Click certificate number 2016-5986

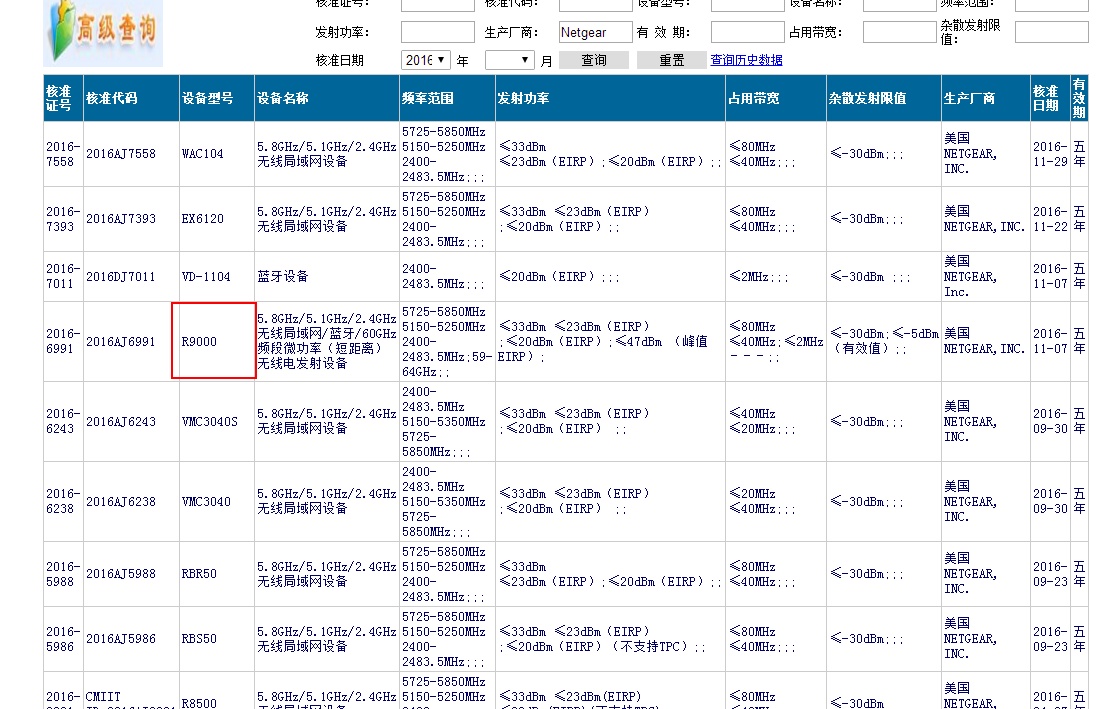tap(62, 639)
